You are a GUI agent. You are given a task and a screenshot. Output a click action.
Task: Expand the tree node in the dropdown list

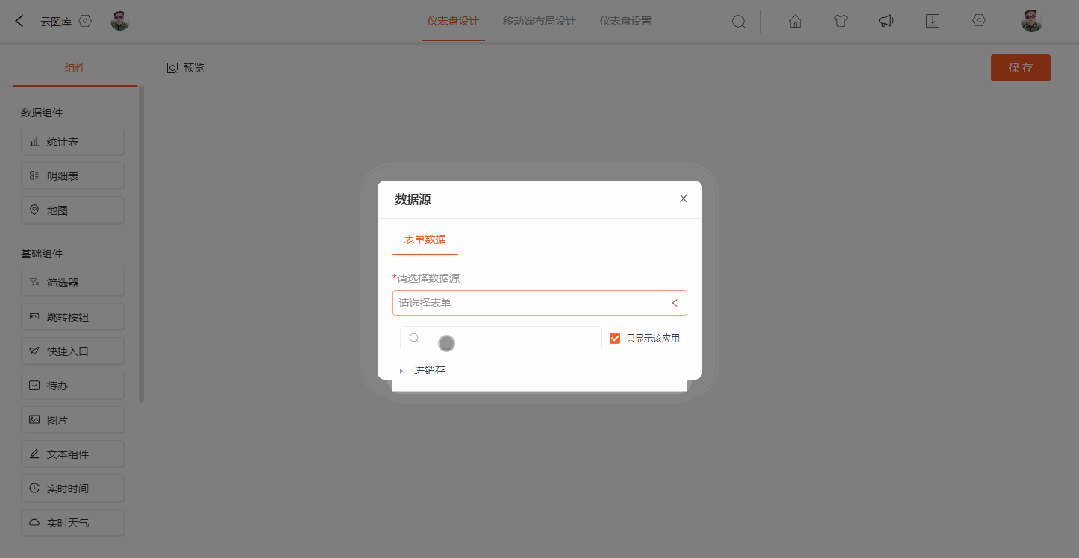[402, 371]
